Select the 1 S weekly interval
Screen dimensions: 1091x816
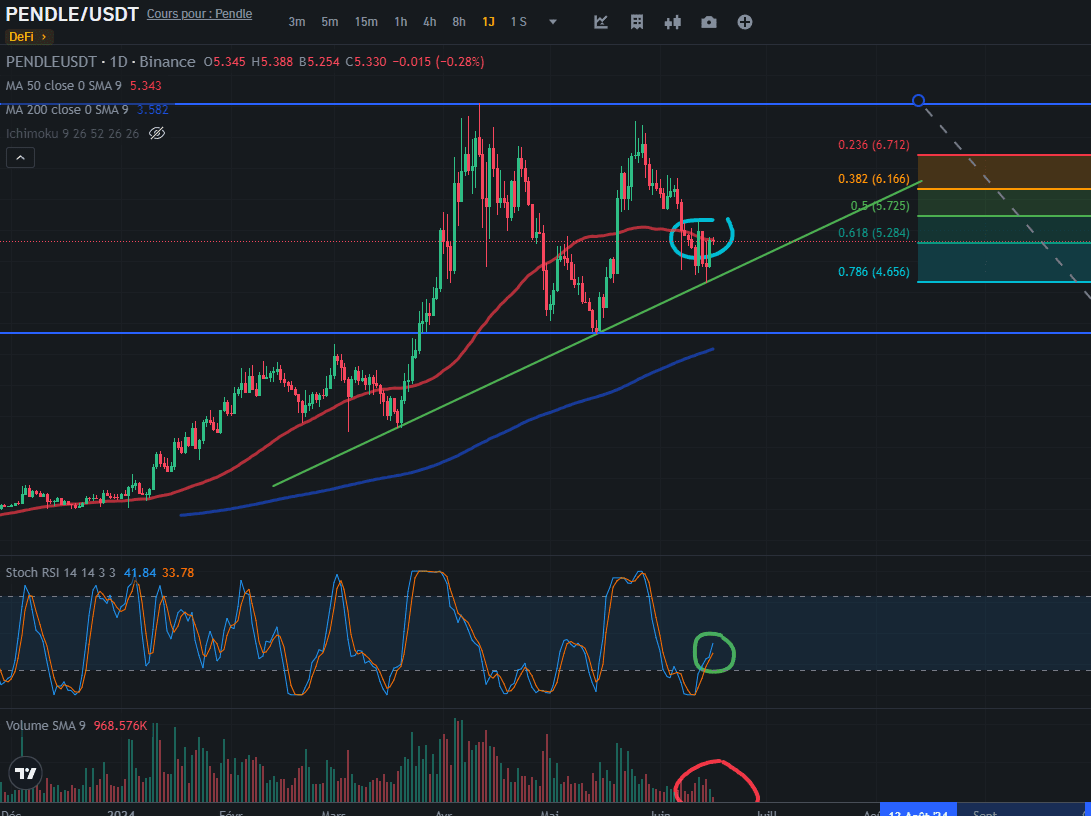coord(518,22)
